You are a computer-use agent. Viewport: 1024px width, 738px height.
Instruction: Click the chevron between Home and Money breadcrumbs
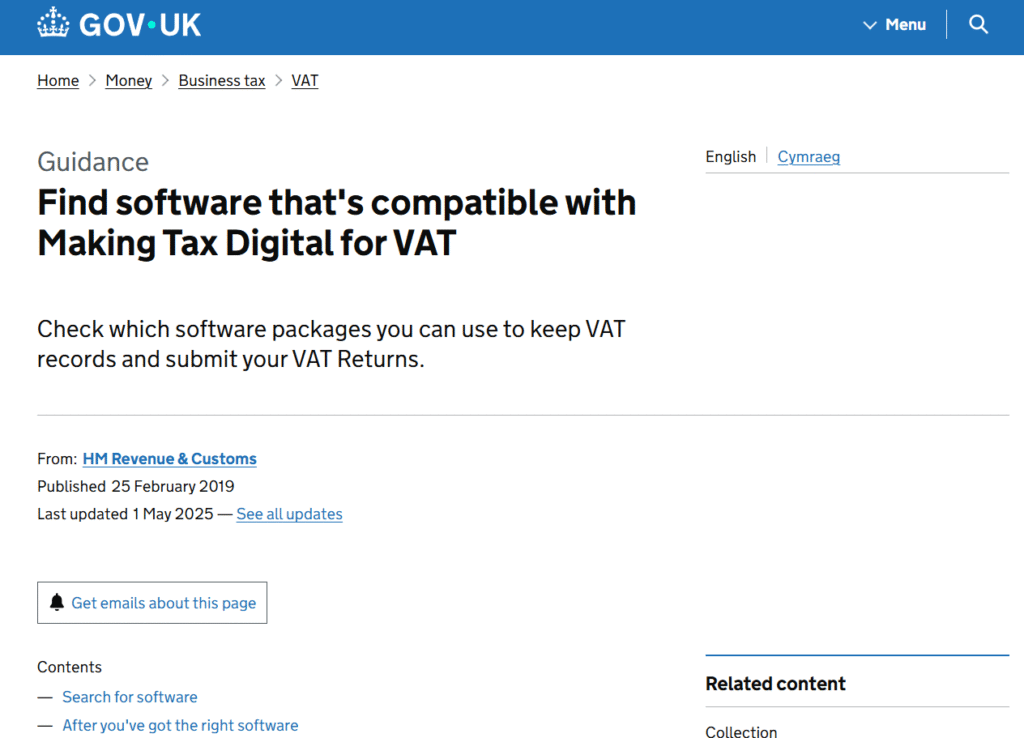(x=90, y=80)
